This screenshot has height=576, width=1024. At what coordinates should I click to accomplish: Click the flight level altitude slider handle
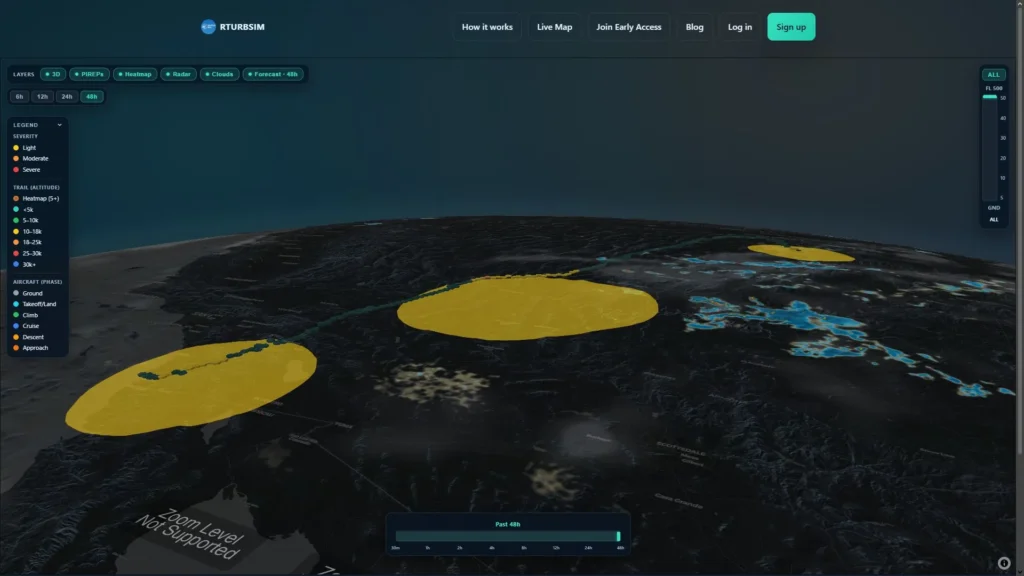click(x=989, y=97)
